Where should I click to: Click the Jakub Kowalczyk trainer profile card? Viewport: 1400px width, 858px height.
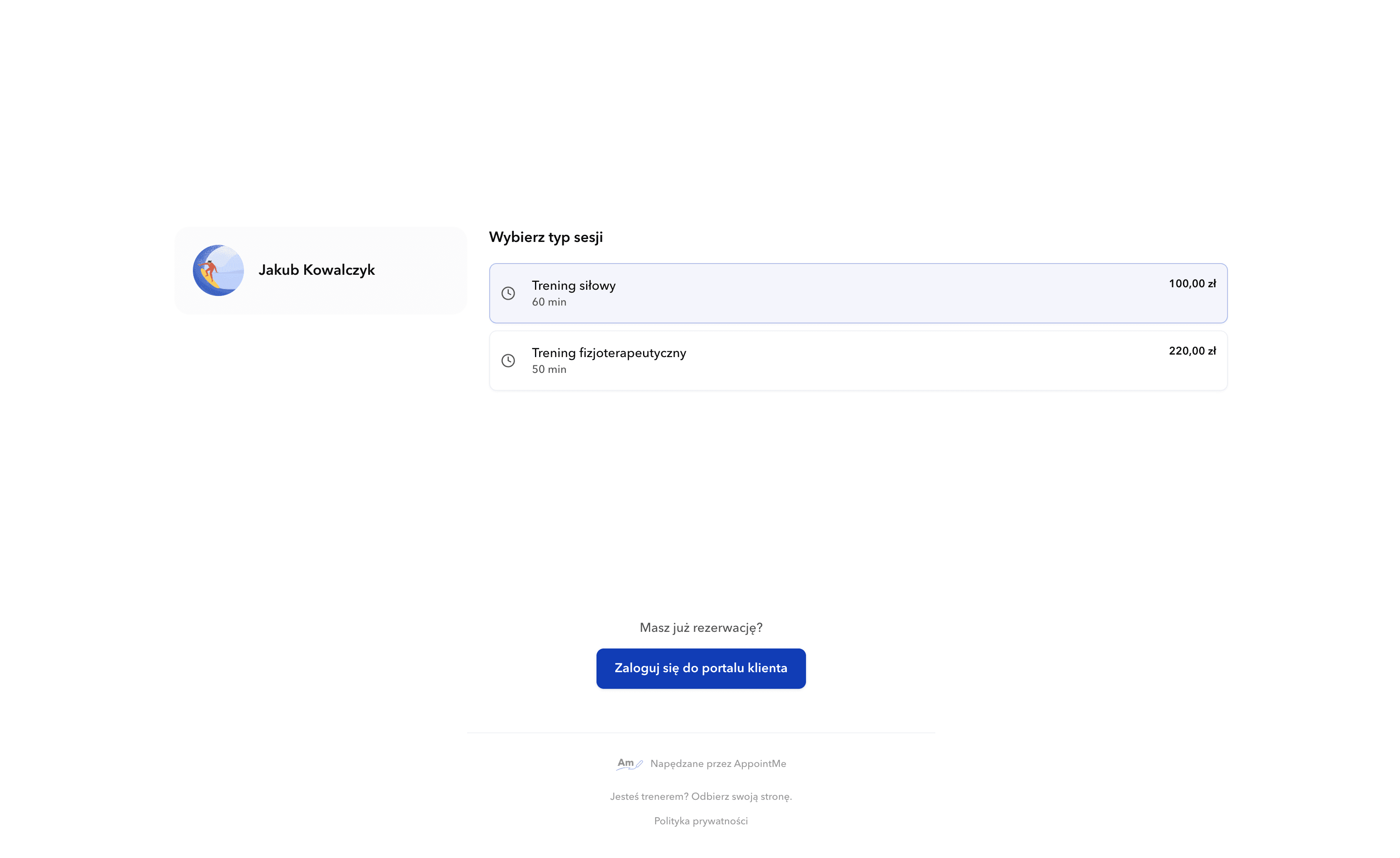click(x=320, y=271)
